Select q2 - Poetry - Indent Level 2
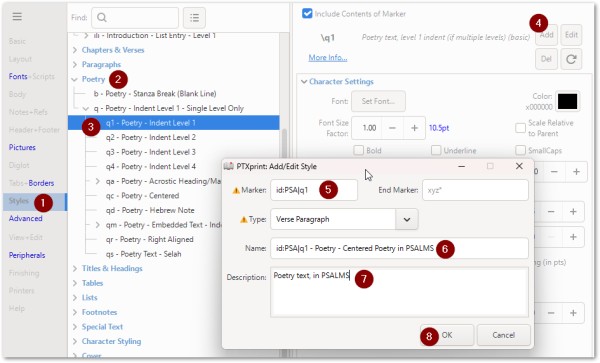Viewport: 600px width, 363px height. point(151,137)
